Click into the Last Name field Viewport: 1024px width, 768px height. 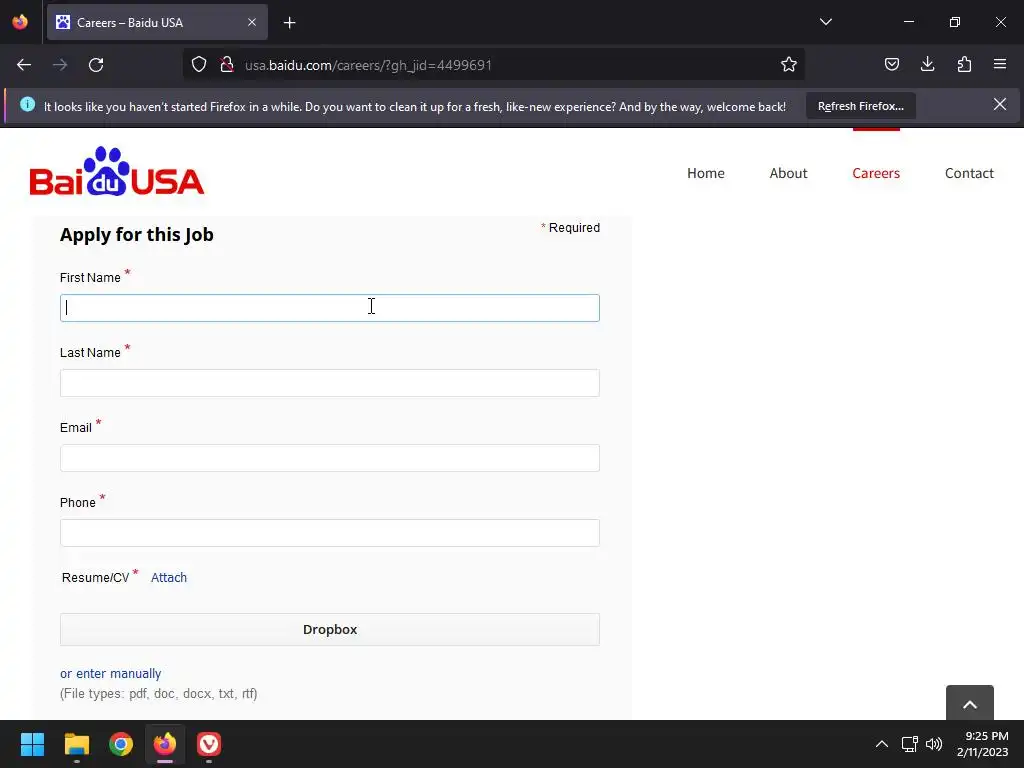point(330,383)
